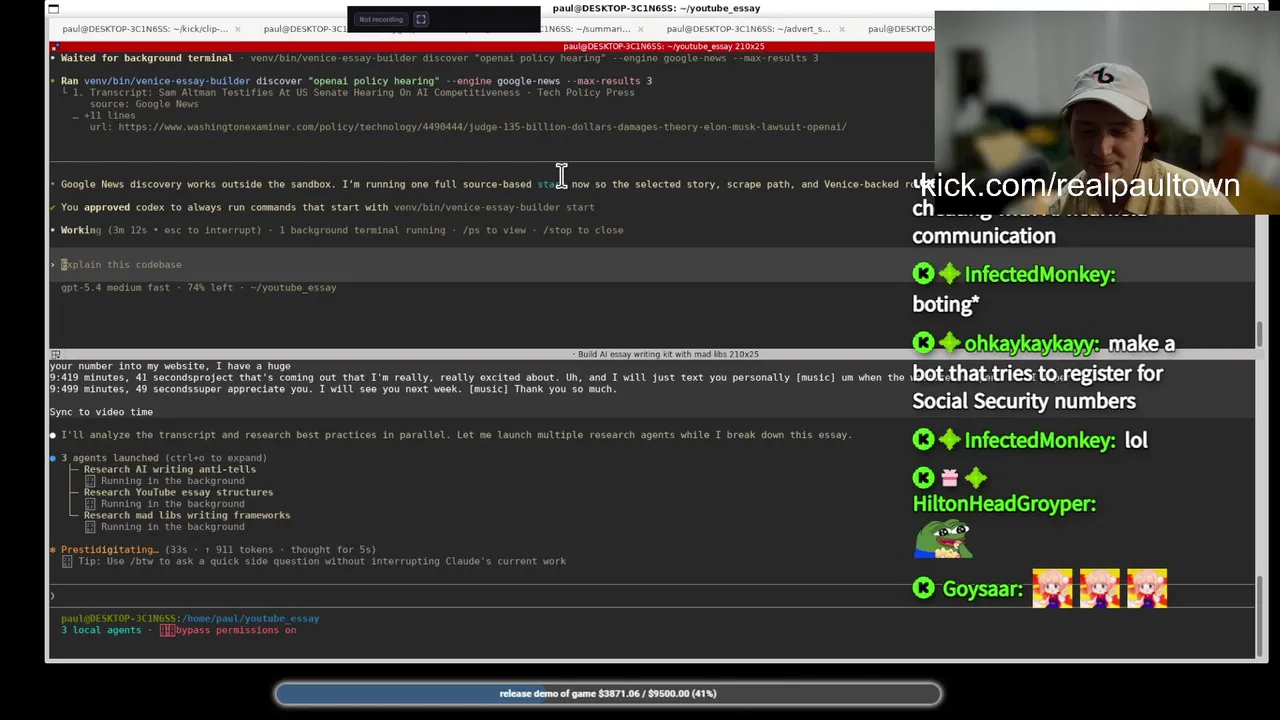Click the webcam feed thumbnail
This screenshot has width=1280, height=720.
(1107, 113)
